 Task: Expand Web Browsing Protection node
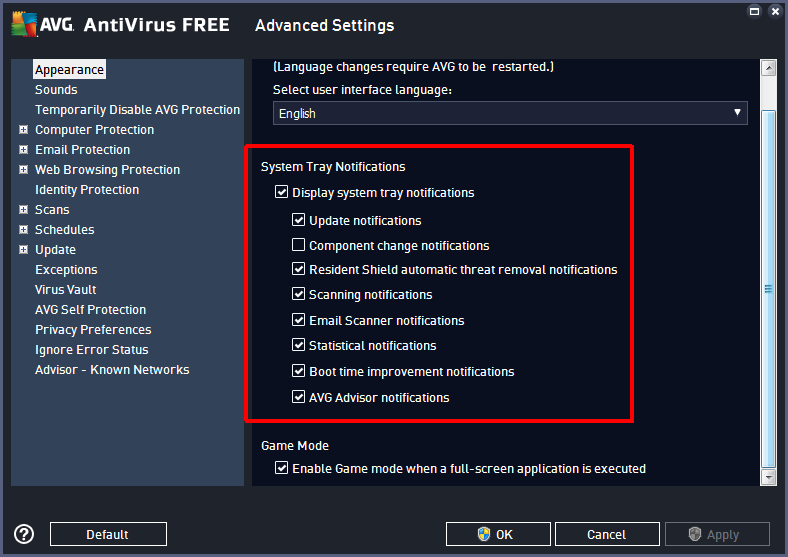23,169
